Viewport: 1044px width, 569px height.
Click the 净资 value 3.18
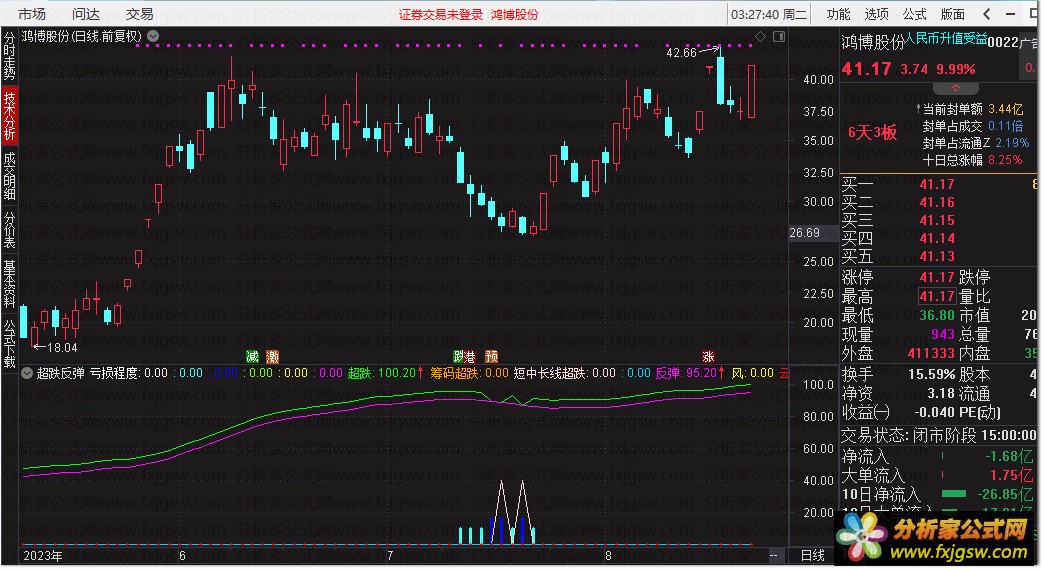(942, 393)
